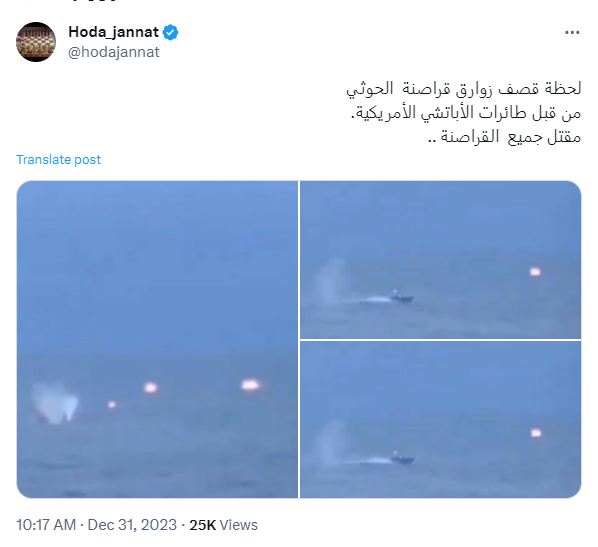Open the top-right attached image

coord(440,259)
